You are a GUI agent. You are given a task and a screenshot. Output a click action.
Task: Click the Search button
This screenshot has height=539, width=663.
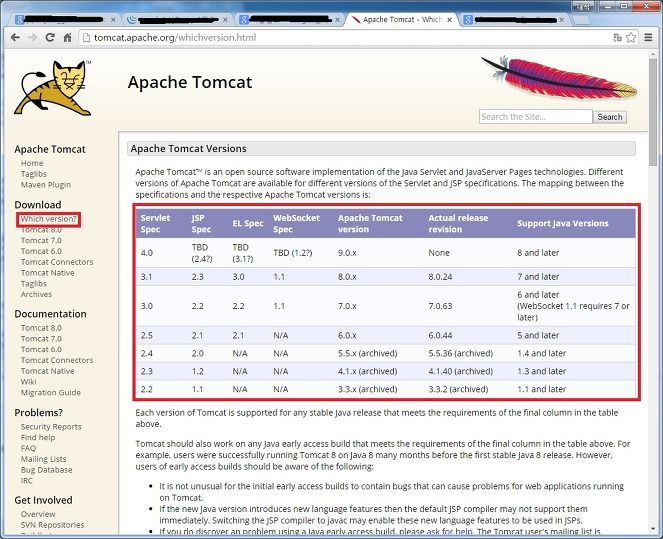tap(610, 117)
